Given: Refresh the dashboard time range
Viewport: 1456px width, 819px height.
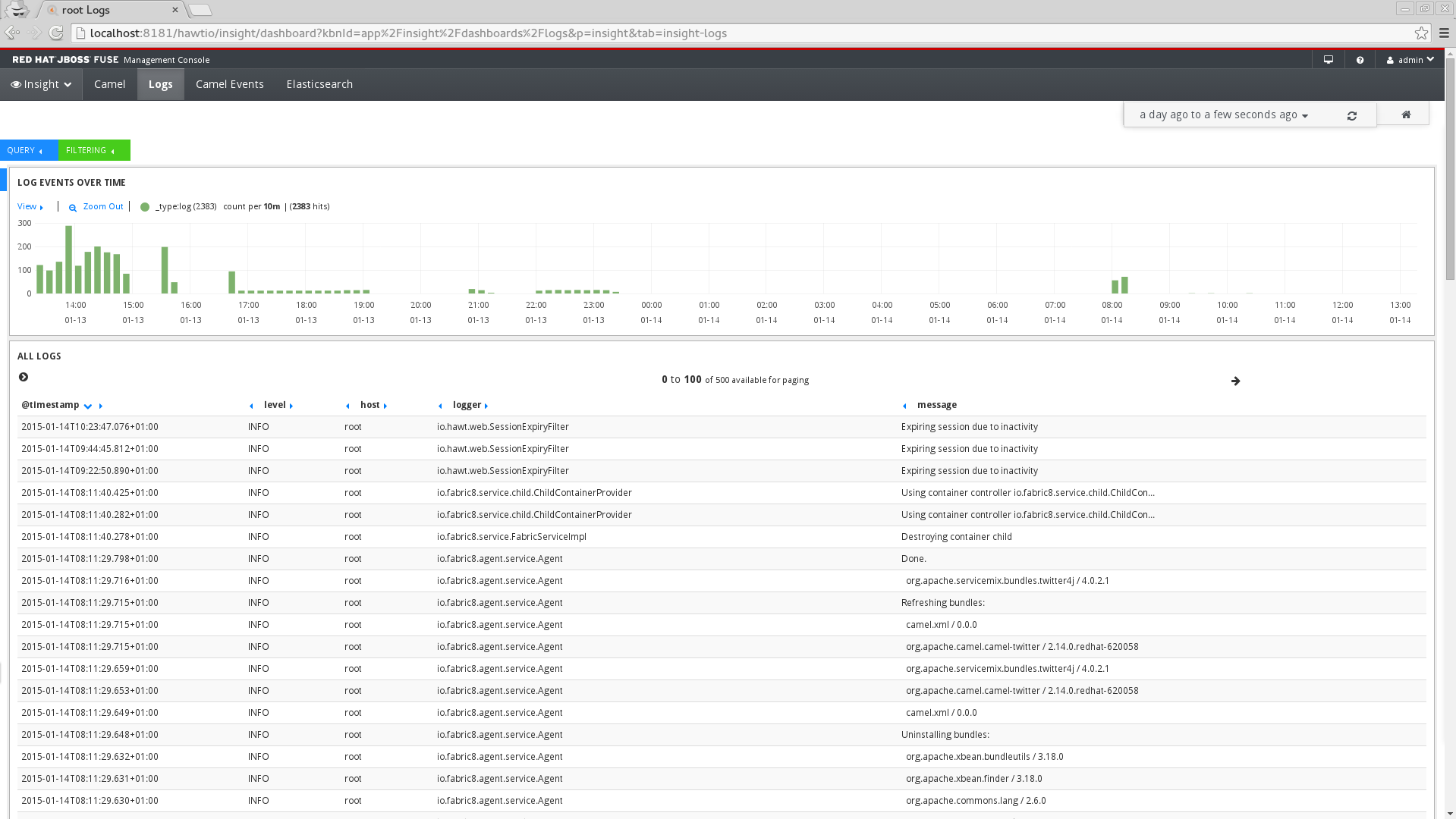Looking at the screenshot, I should tap(1352, 116).
